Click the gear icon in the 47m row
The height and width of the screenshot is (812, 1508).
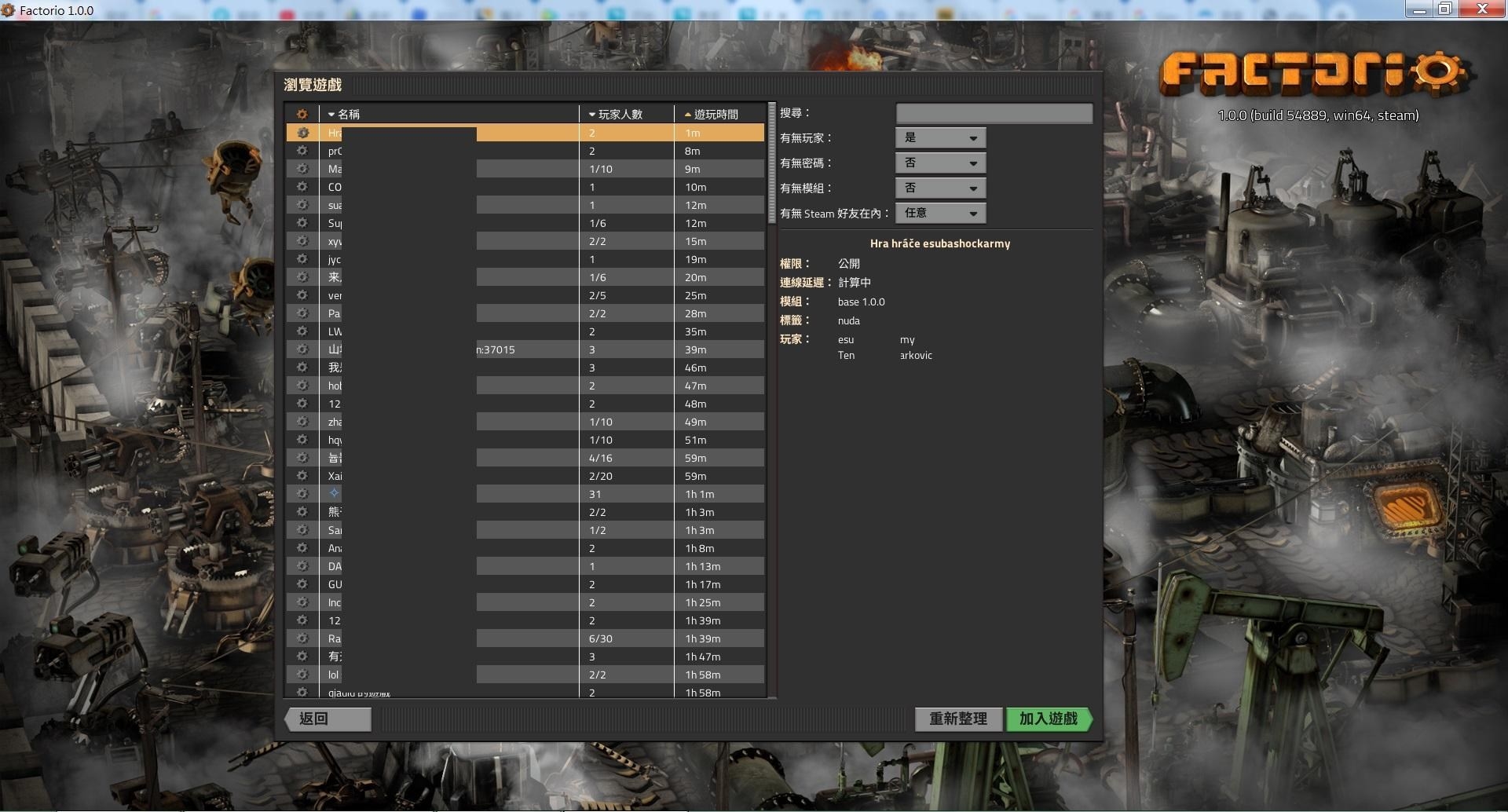(x=302, y=386)
